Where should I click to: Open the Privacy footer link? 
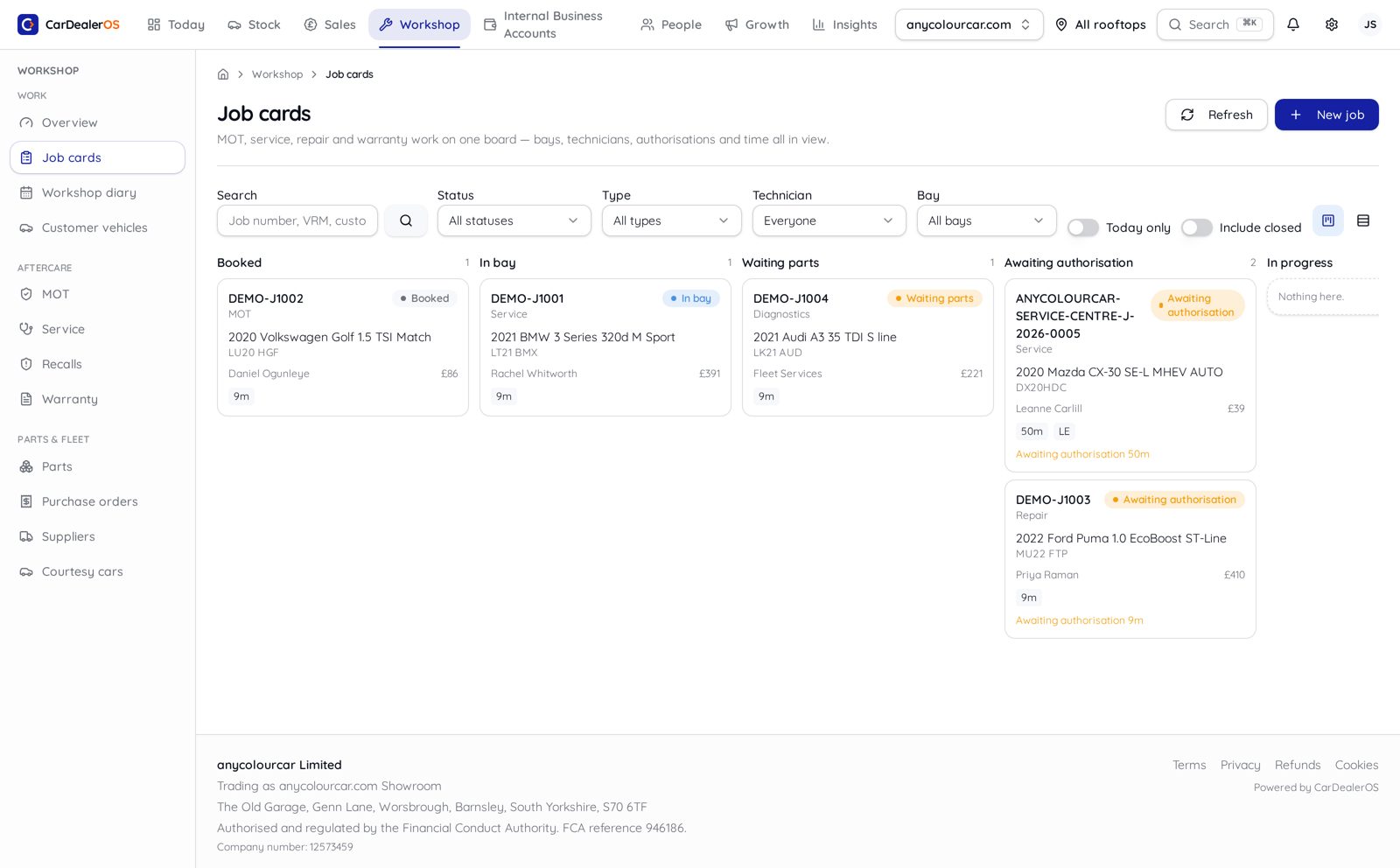(x=1241, y=765)
